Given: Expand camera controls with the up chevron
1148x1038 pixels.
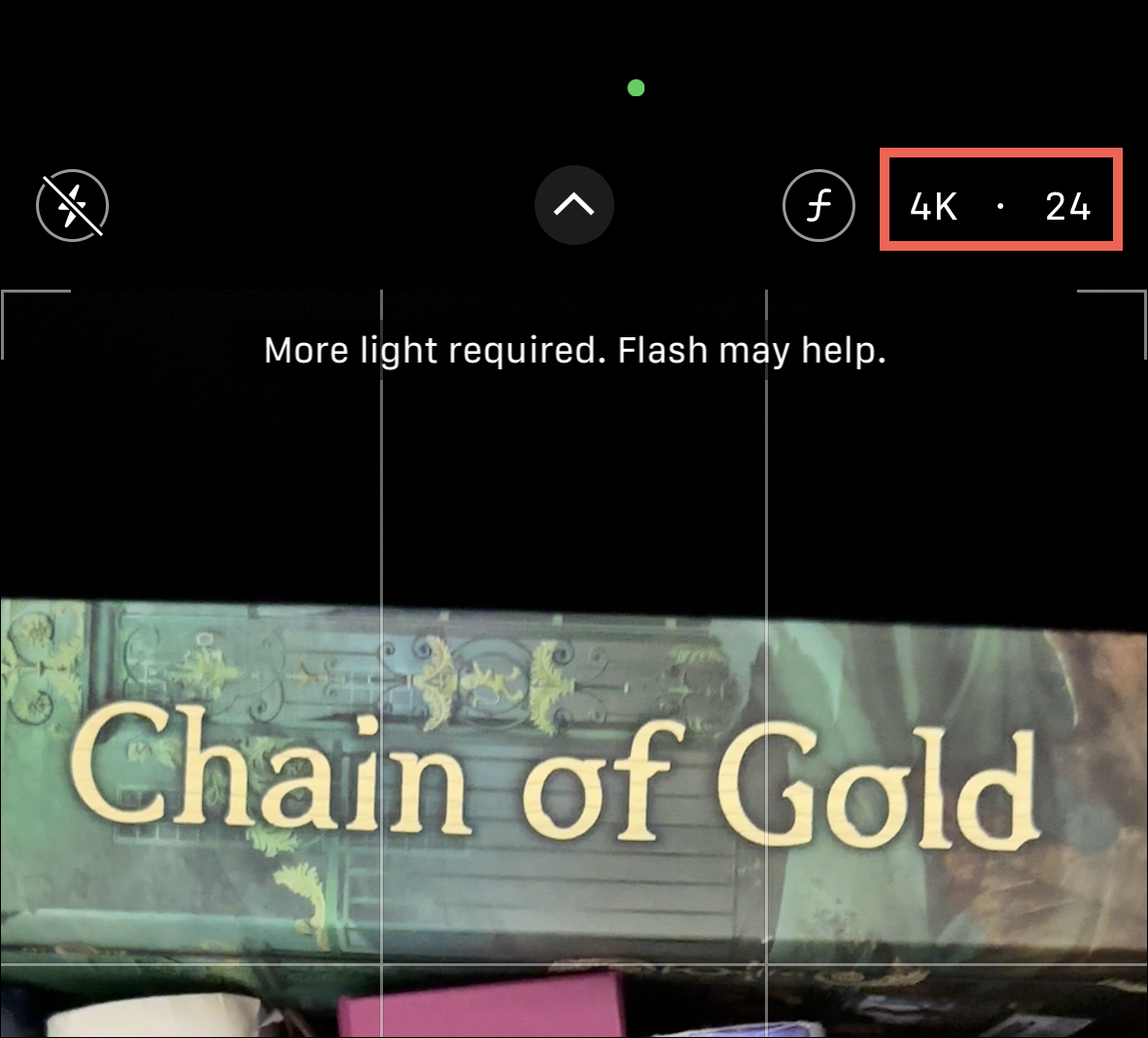Looking at the screenshot, I should 574,205.
